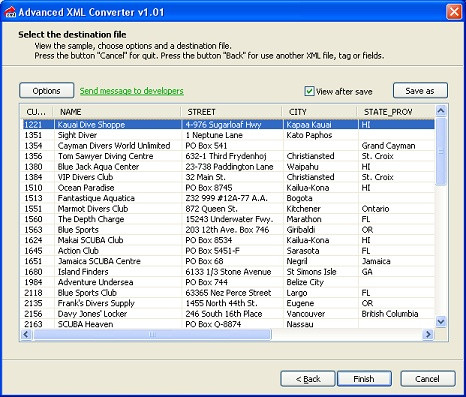Viewport: 466px width, 397px height.
Task: Click the horizontal scrollbar left arrow
Action: pyautogui.click(x=26, y=334)
